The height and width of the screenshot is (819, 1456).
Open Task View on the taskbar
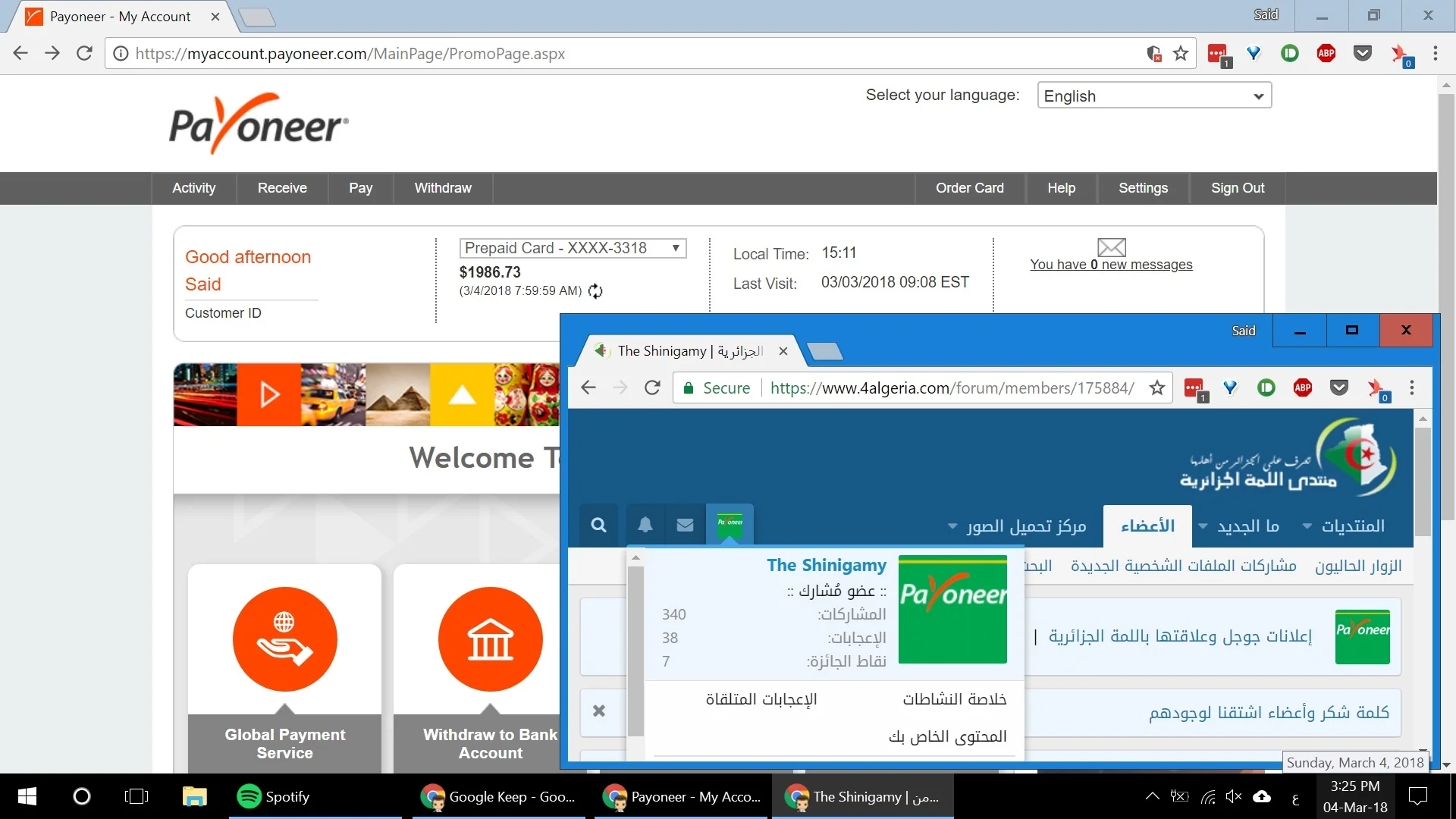pyautogui.click(x=136, y=796)
